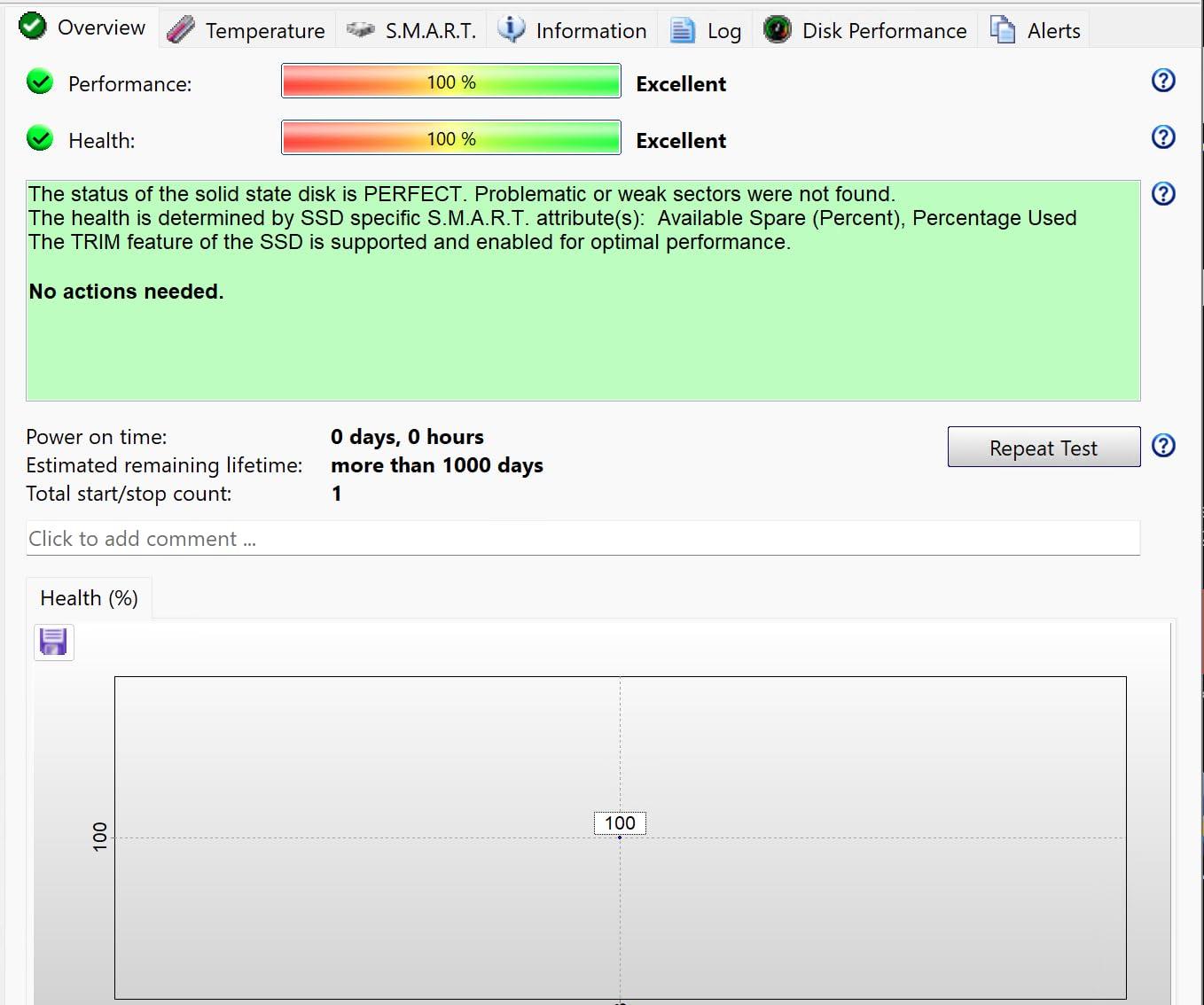Screen dimensions: 1204x1005
Task: Switch to the Temperature tab
Action: click(x=247, y=31)
